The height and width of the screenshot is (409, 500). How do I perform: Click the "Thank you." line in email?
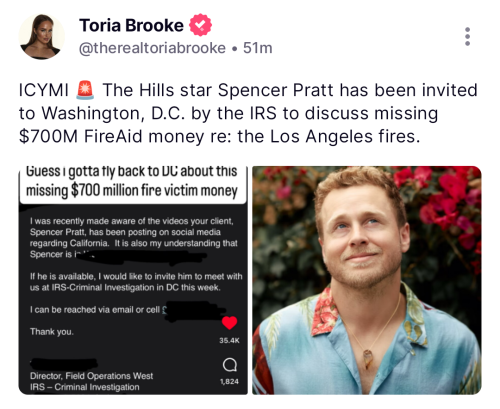[52, 332]
